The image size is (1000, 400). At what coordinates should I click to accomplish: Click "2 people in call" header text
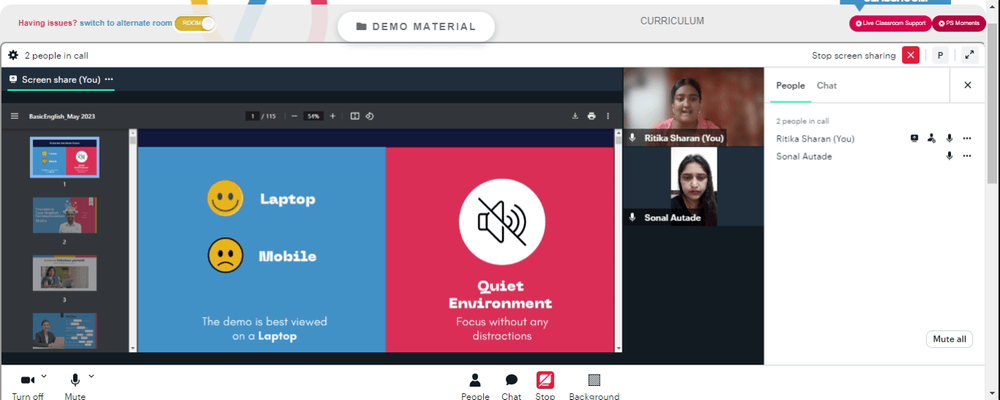tap(56, 56)
